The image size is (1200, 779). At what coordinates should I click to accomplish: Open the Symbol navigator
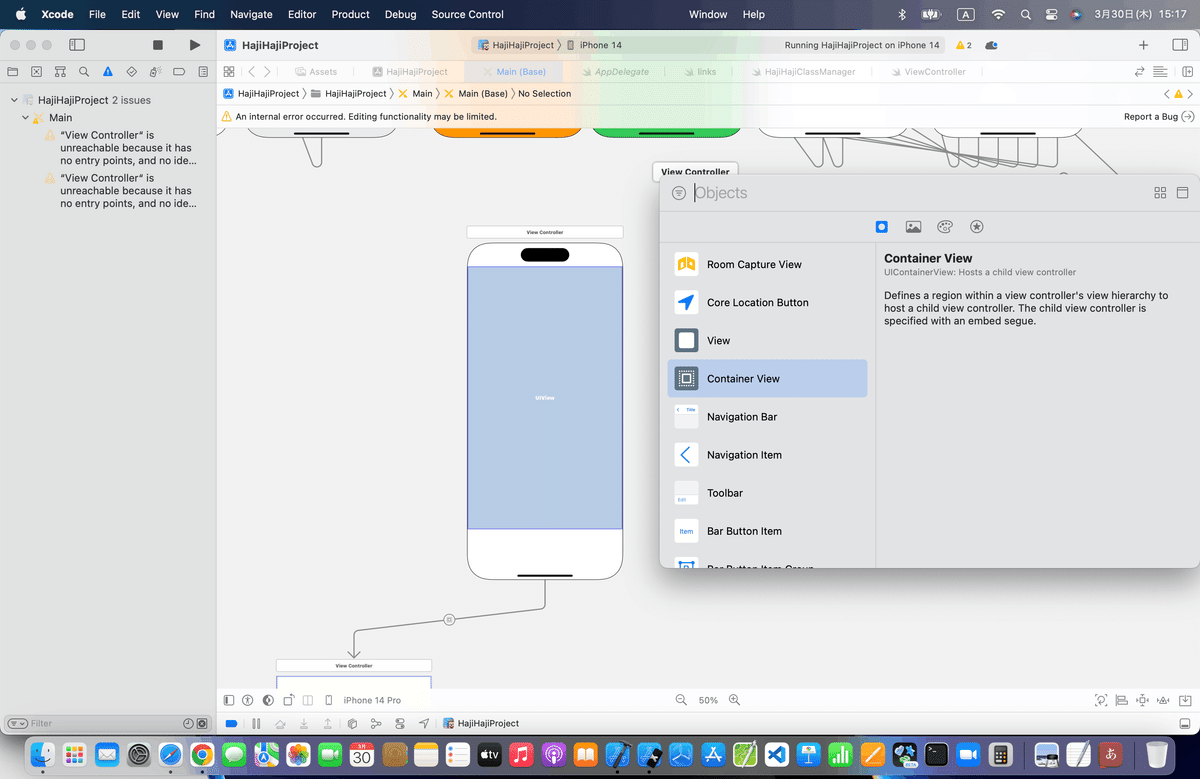point(61,72)
